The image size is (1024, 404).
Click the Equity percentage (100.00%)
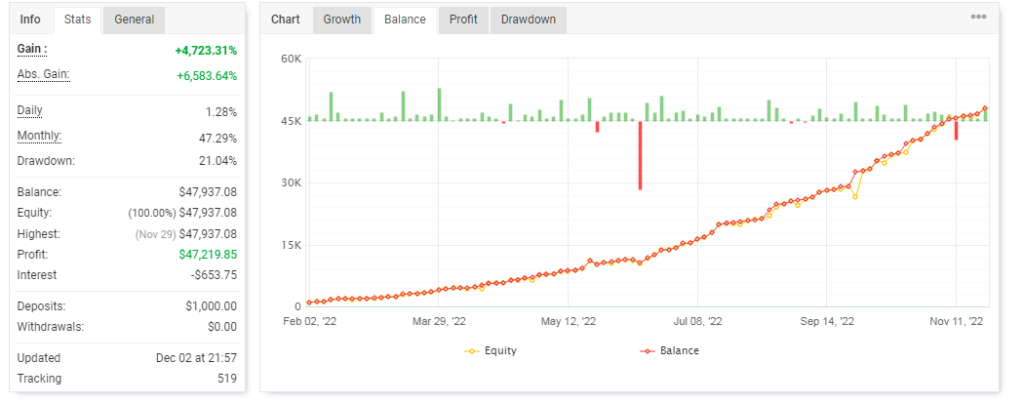click(151, 213)
